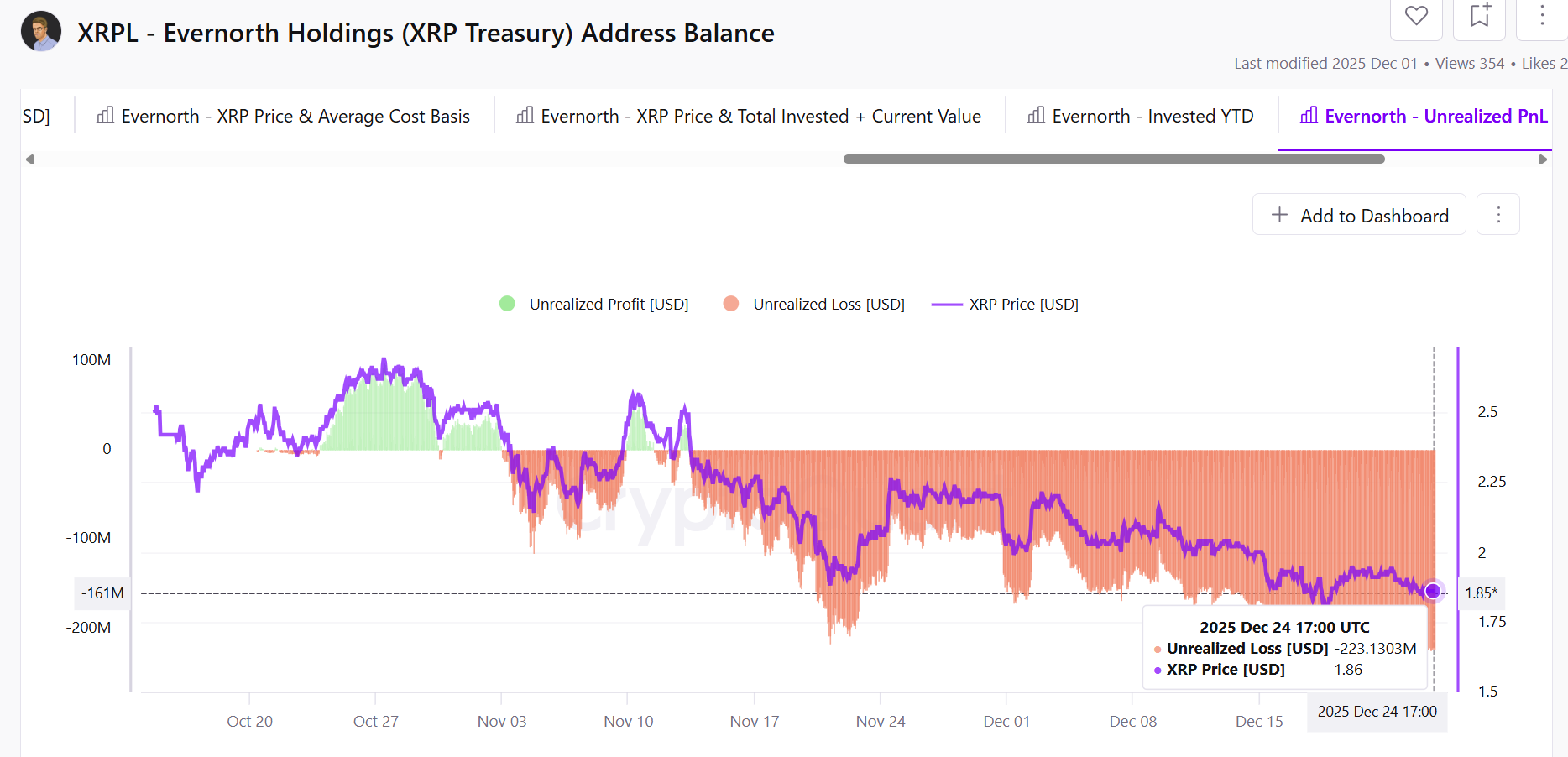Screen dimensions: 1568x757
Task: Click the Add to Dashboard button
Action: (x=1359, y=215)
